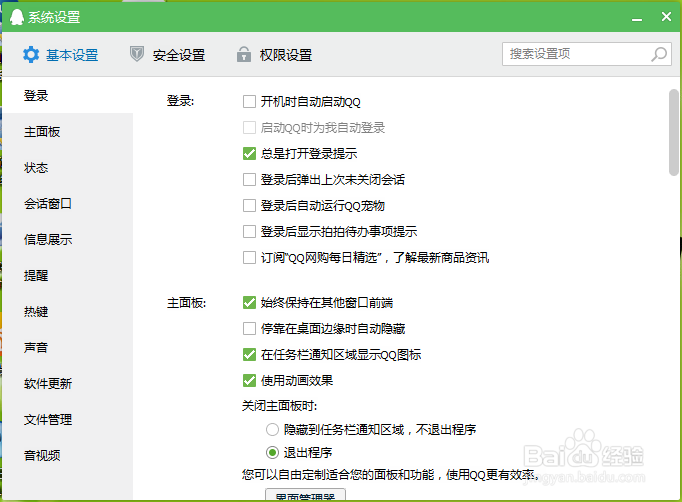Select 隐藏到任务栏通知区域 radio option
This screenshot has height=502, width=682.
[272, 430]
